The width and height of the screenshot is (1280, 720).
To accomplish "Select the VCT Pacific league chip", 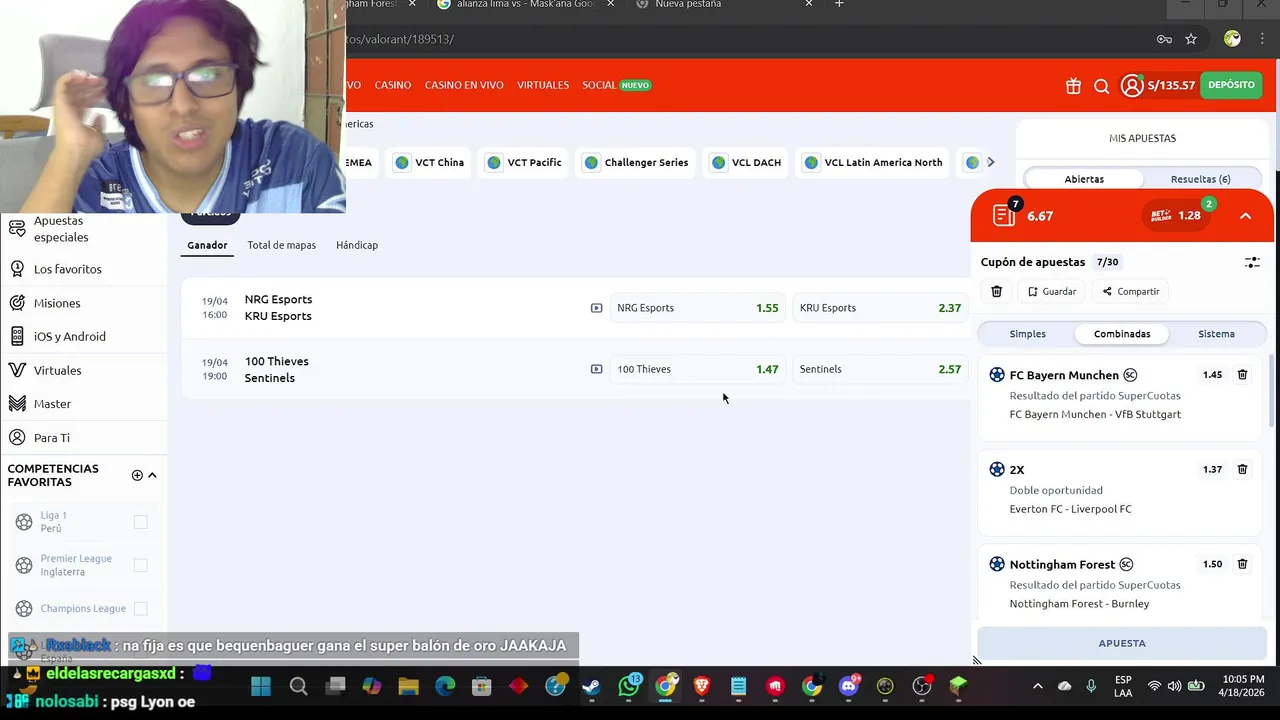I will [x=524, y=163].
